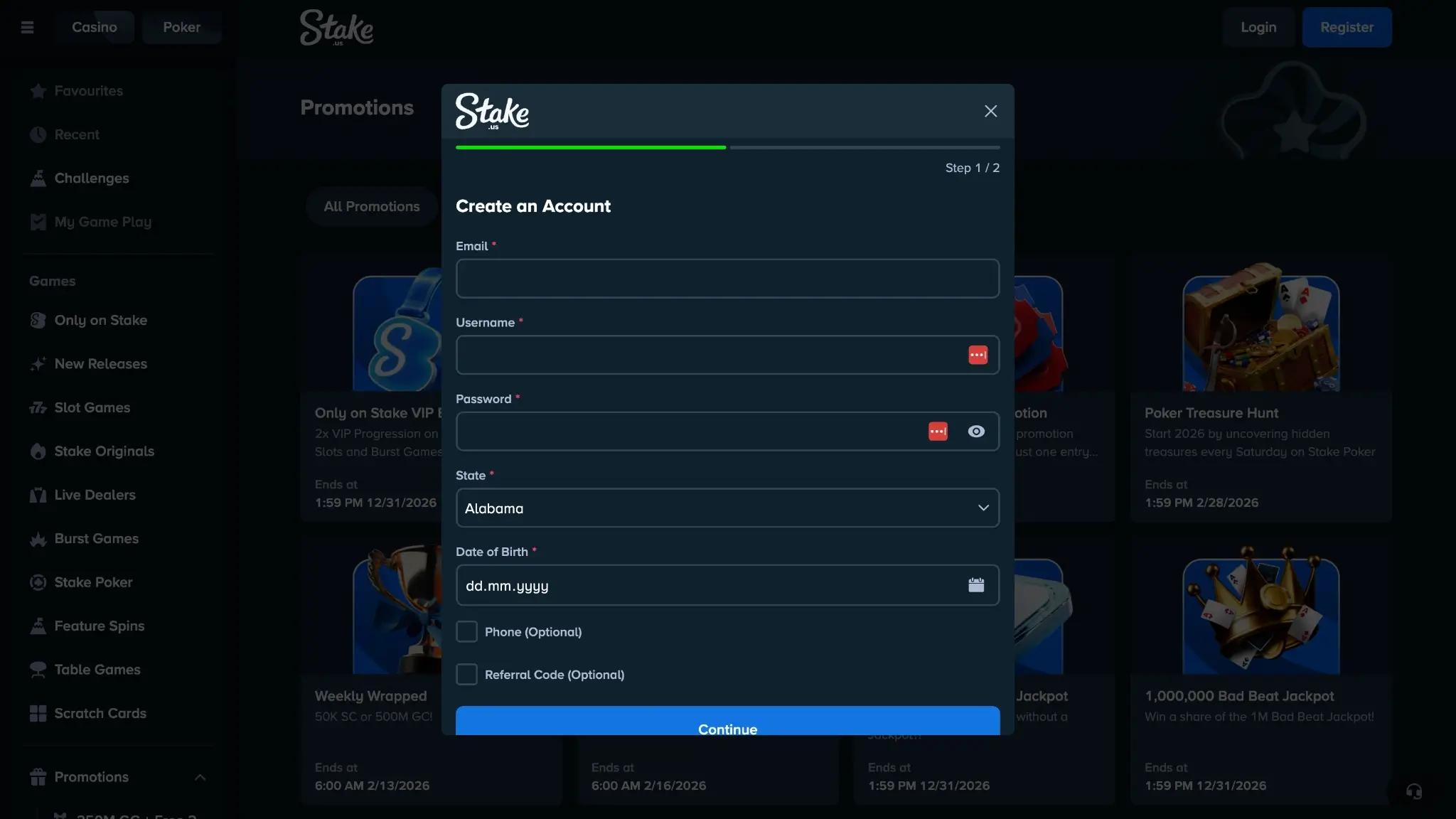
Task: Click the Favourites star icon
Action: (38, 91)
